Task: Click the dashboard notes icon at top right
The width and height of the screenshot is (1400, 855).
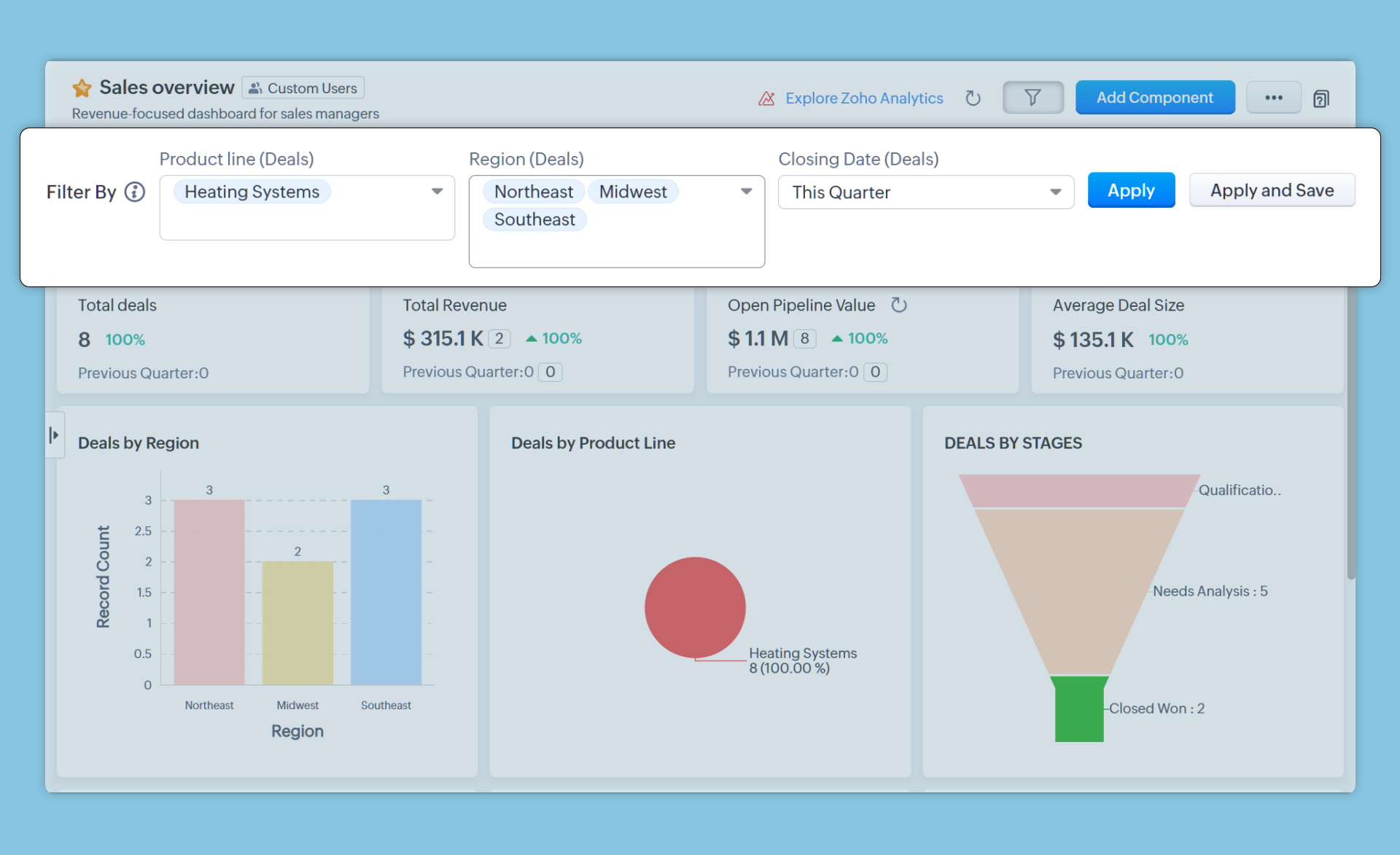Action: 1321,98
